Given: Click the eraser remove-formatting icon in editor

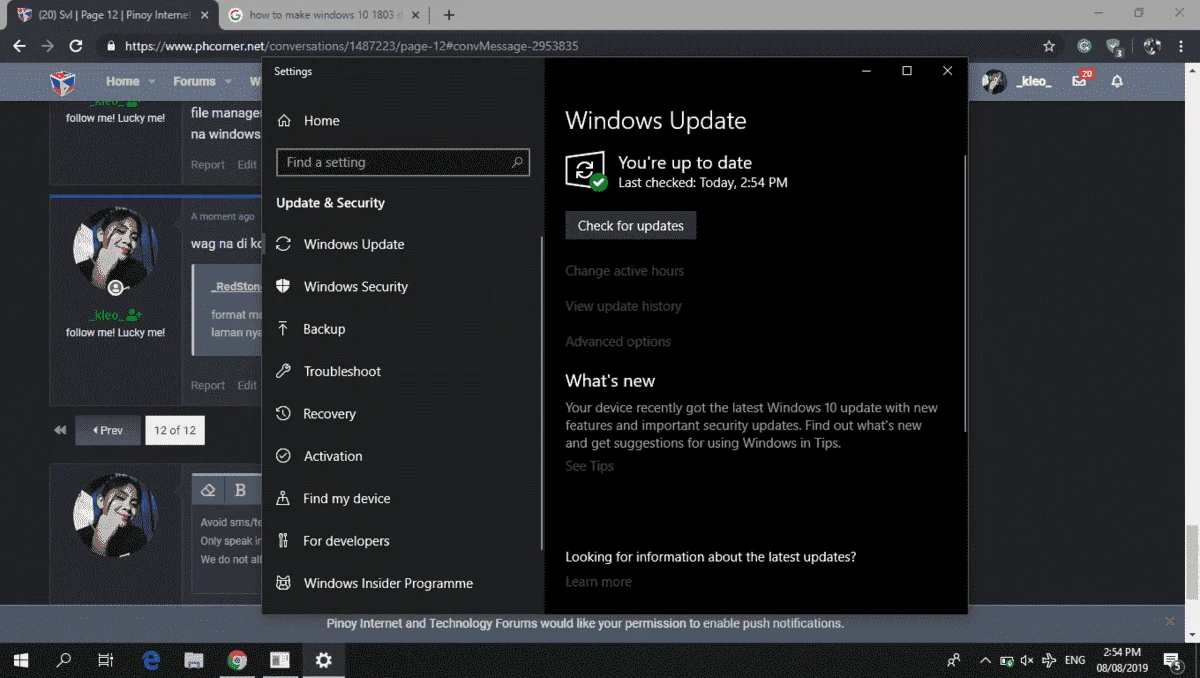Looking at the screenshot, I should coord(208,490).
